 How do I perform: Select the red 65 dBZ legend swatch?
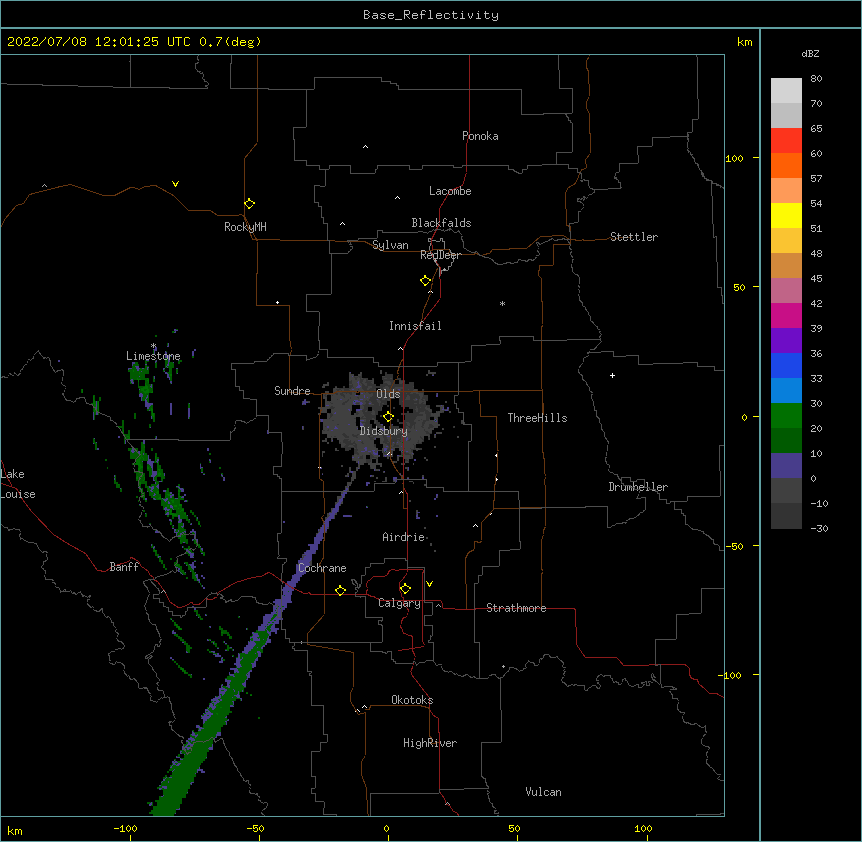pos(786,140)
